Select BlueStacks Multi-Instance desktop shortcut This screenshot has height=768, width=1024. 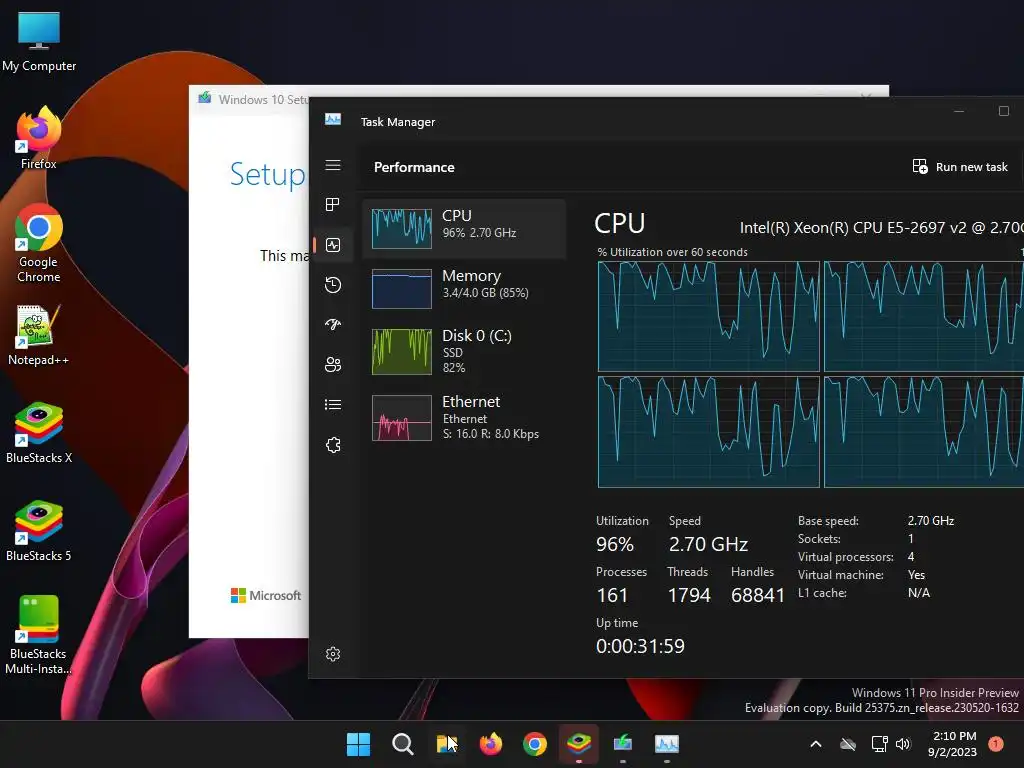point(39,635)
